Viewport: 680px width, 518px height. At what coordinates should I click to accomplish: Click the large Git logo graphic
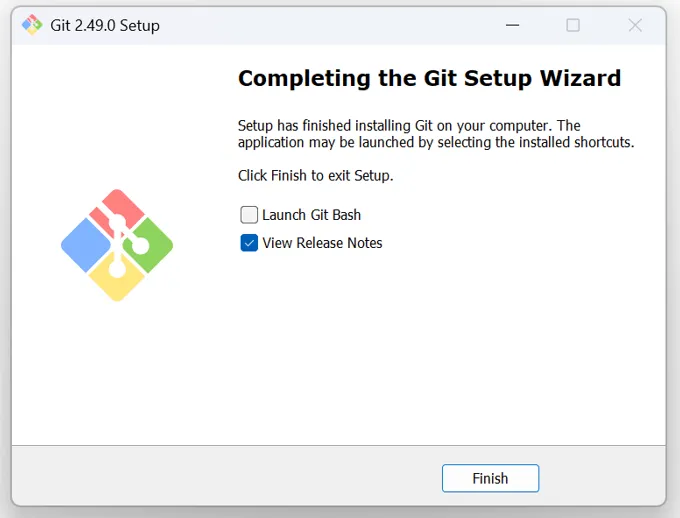[117, 245]
